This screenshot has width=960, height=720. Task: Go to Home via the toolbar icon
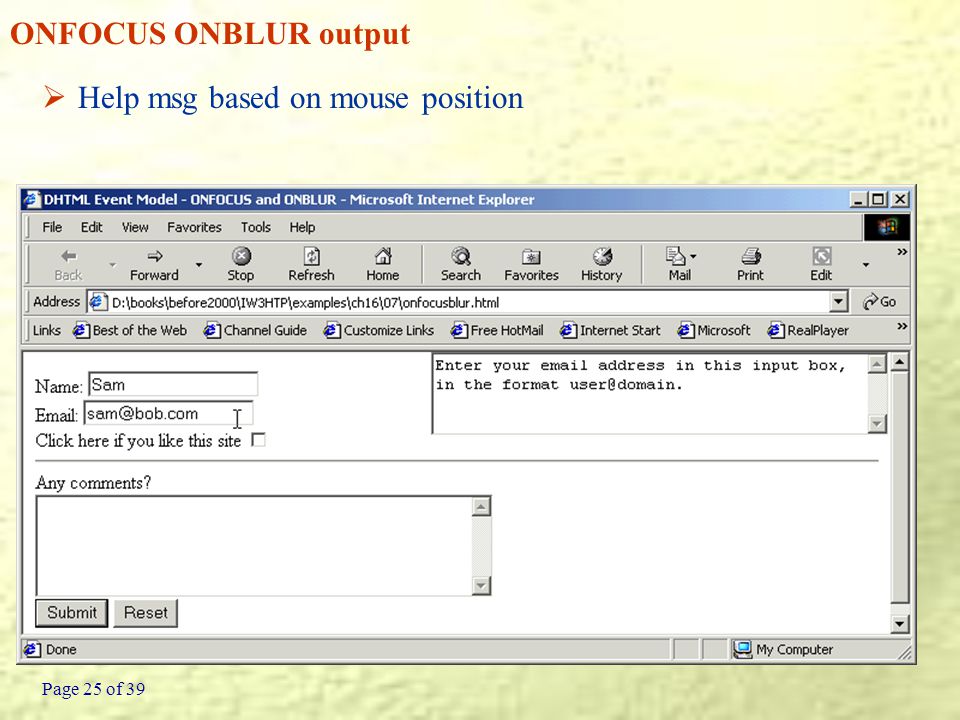click(x=383, y=256)
